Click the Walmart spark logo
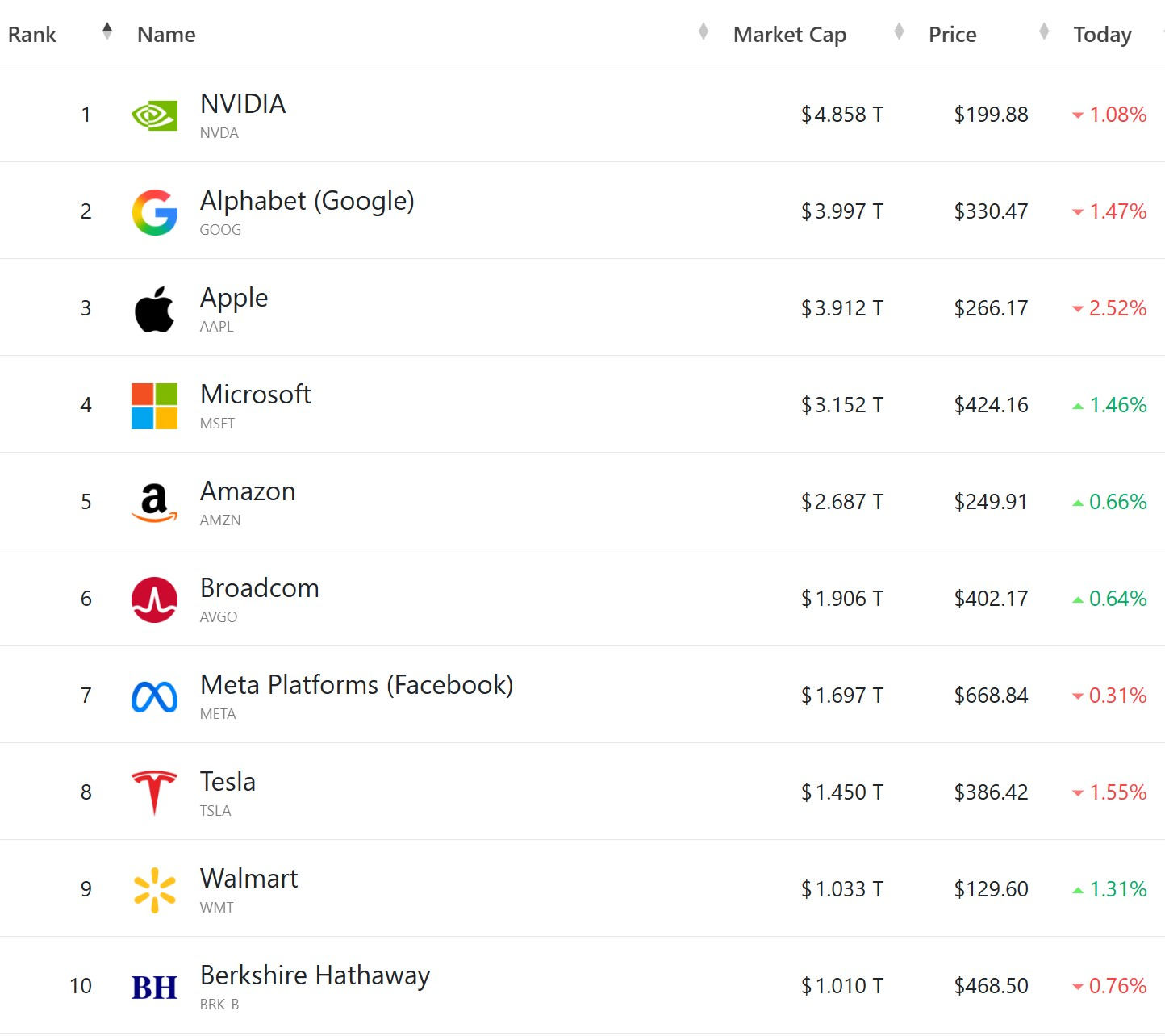 [154, 890]
